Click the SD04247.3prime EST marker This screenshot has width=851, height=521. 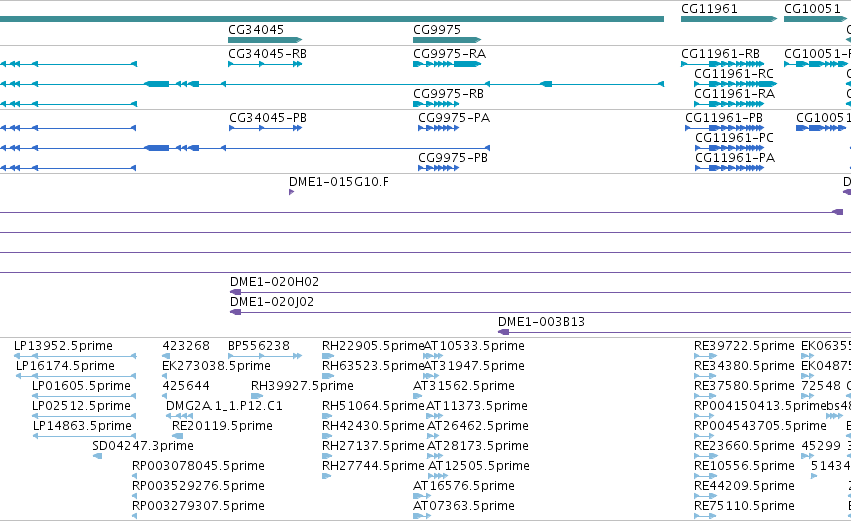point(97,456)
